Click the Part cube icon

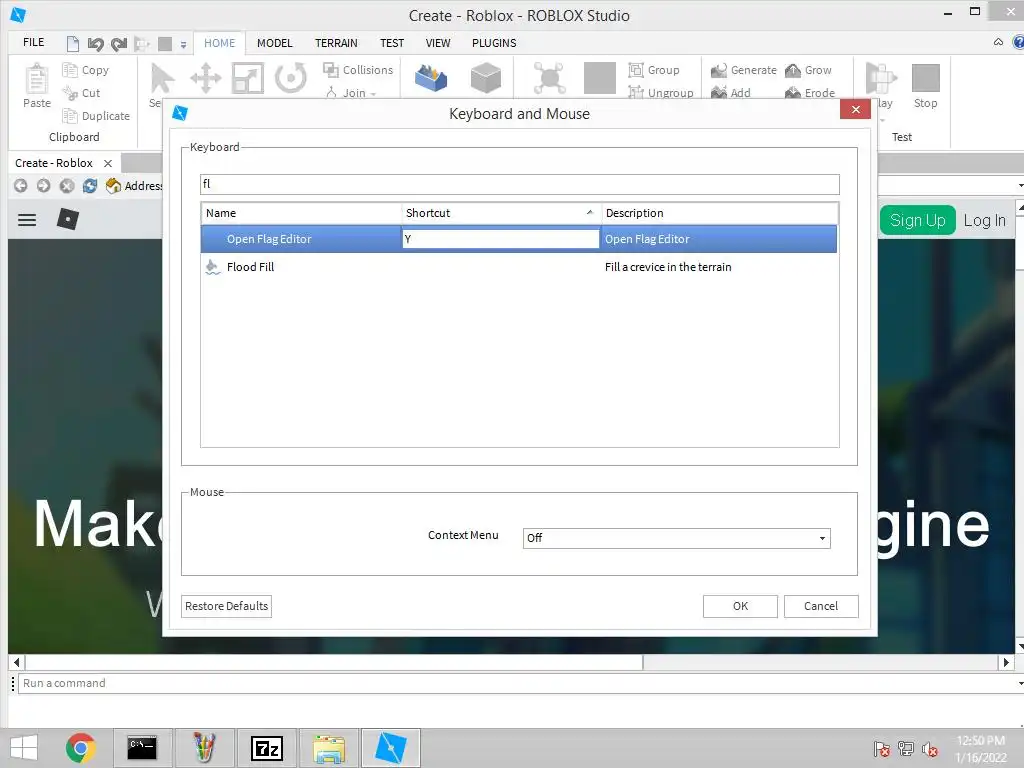click(x=486, y=78)
